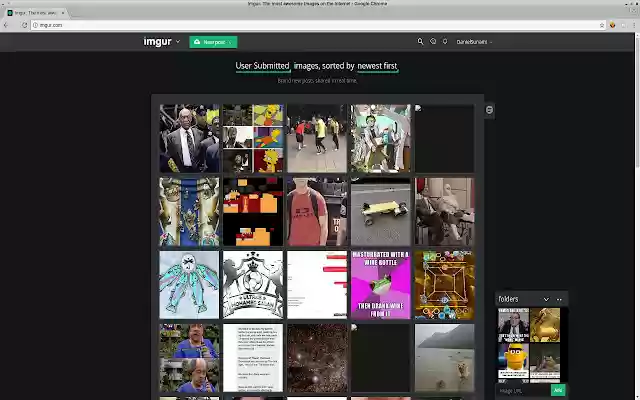Open the frog meme thumbnail in folders
This screenshot has height=400, width=640.
point(545,361)
